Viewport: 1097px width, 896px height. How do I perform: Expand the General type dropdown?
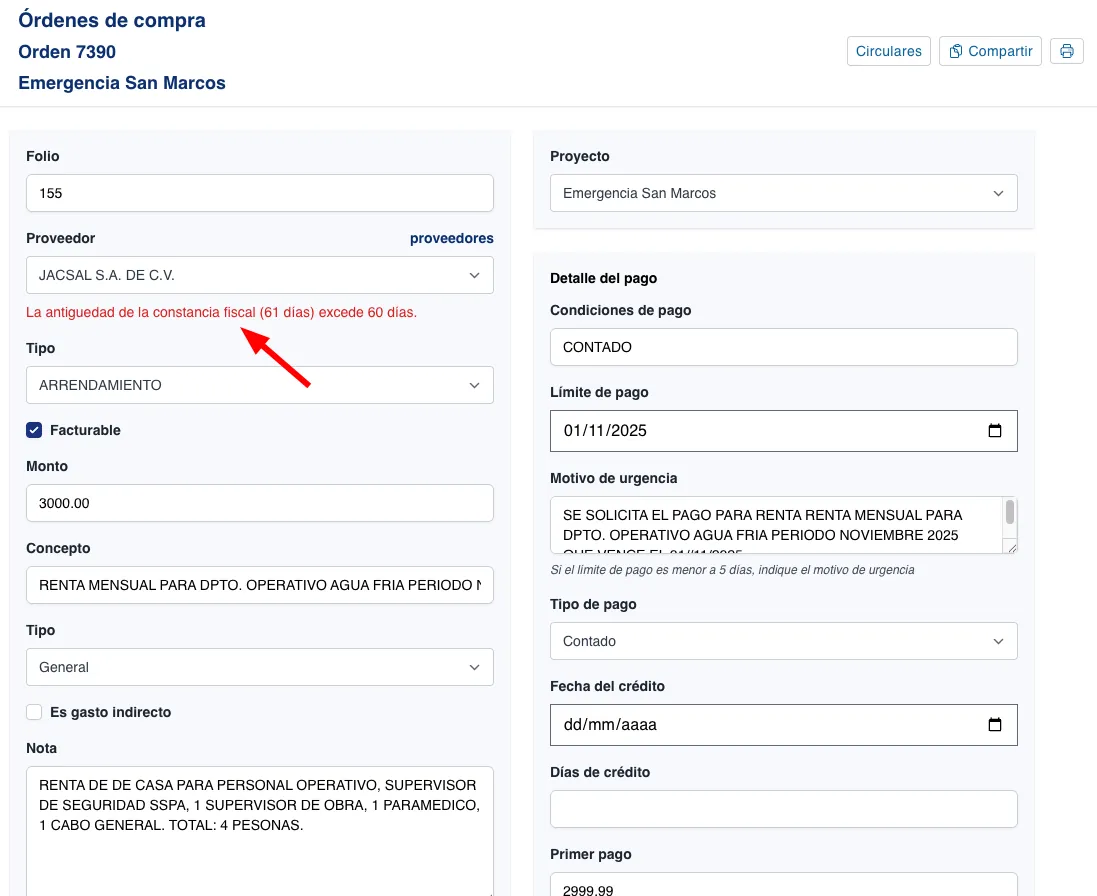tap(260, 667)
